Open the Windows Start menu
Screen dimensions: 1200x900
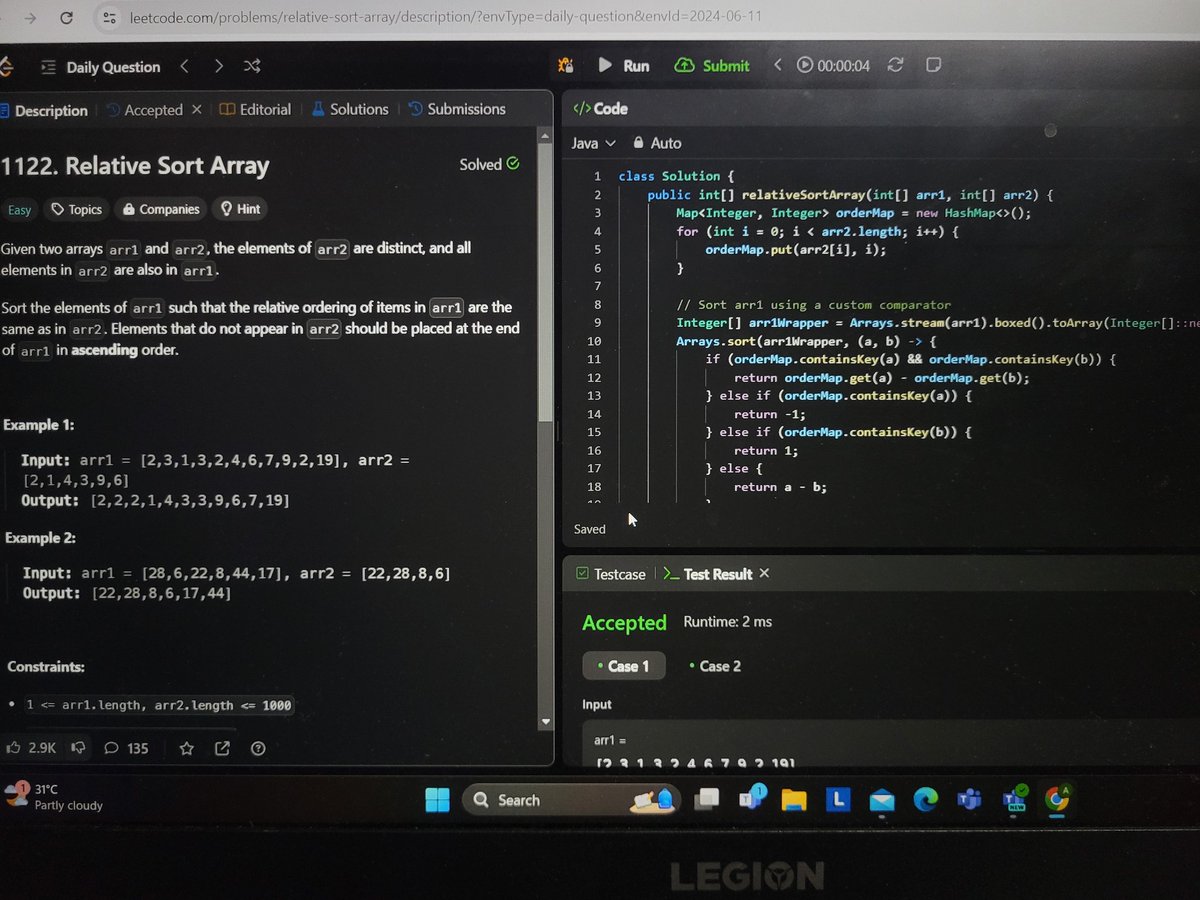pyautogui.click(x=438, y=800)
